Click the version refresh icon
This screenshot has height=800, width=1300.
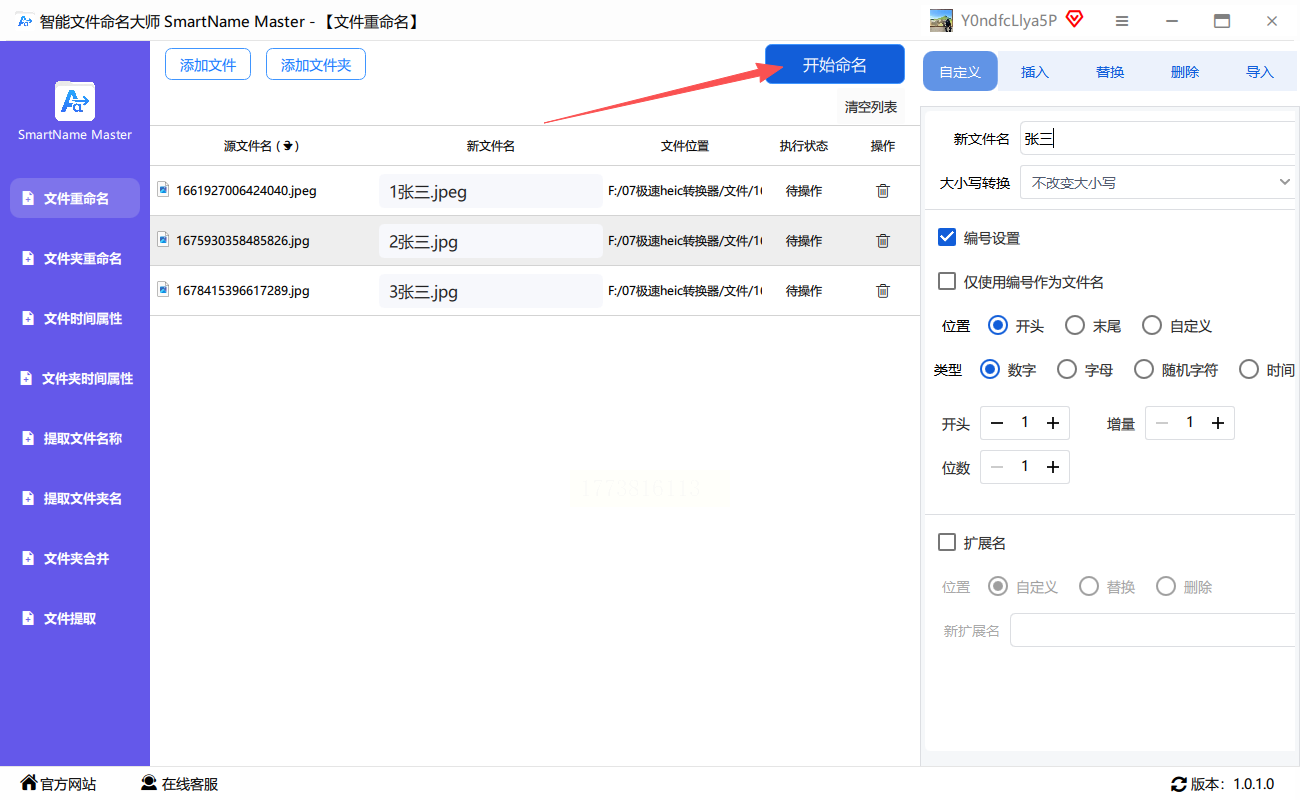1178,784
